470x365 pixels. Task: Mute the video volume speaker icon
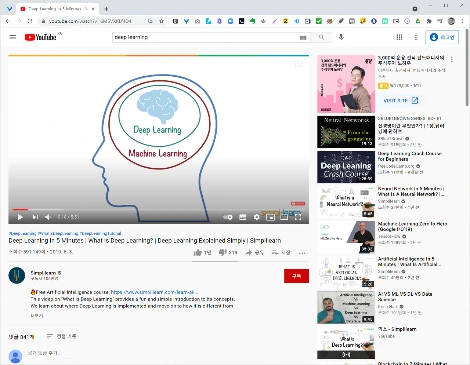48,217
